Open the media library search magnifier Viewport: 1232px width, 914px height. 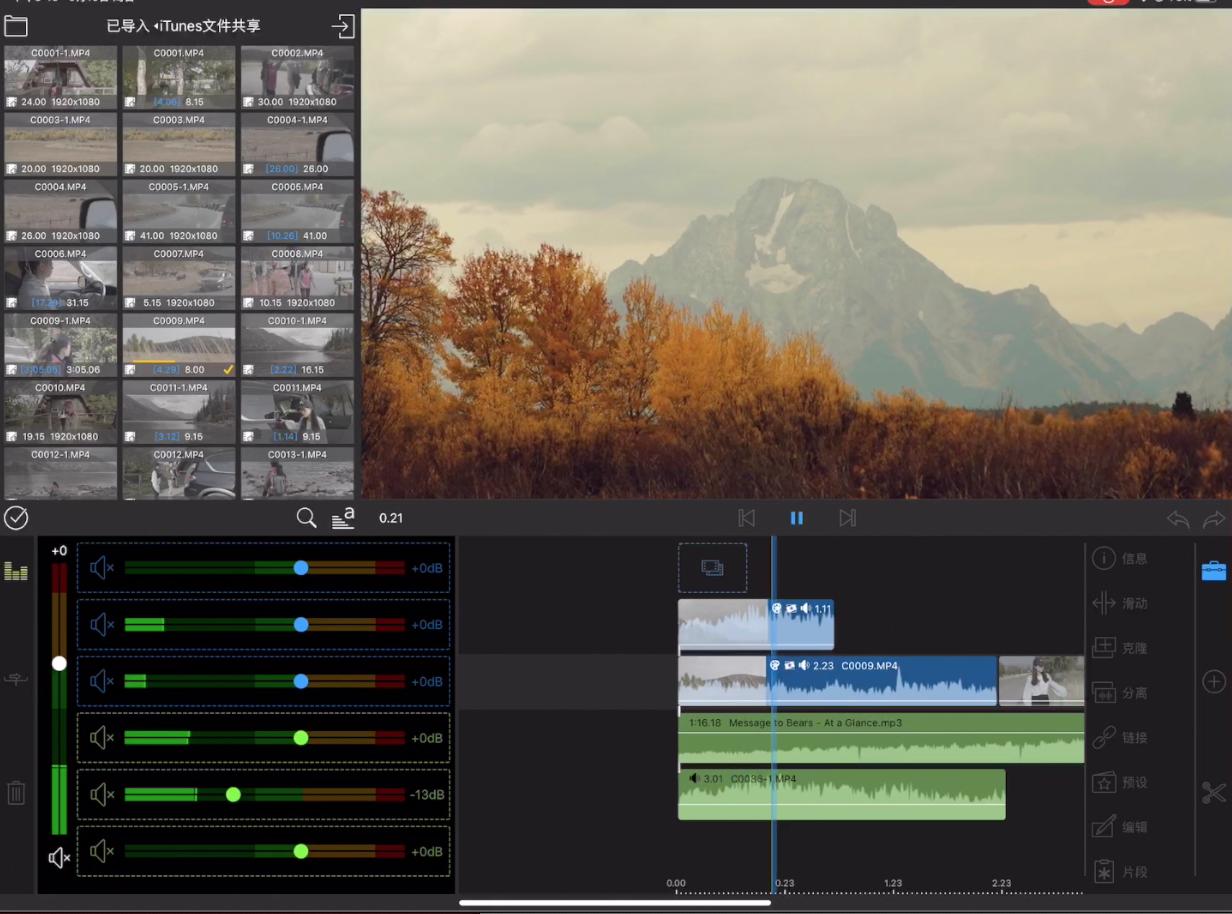tap(306, 518)
